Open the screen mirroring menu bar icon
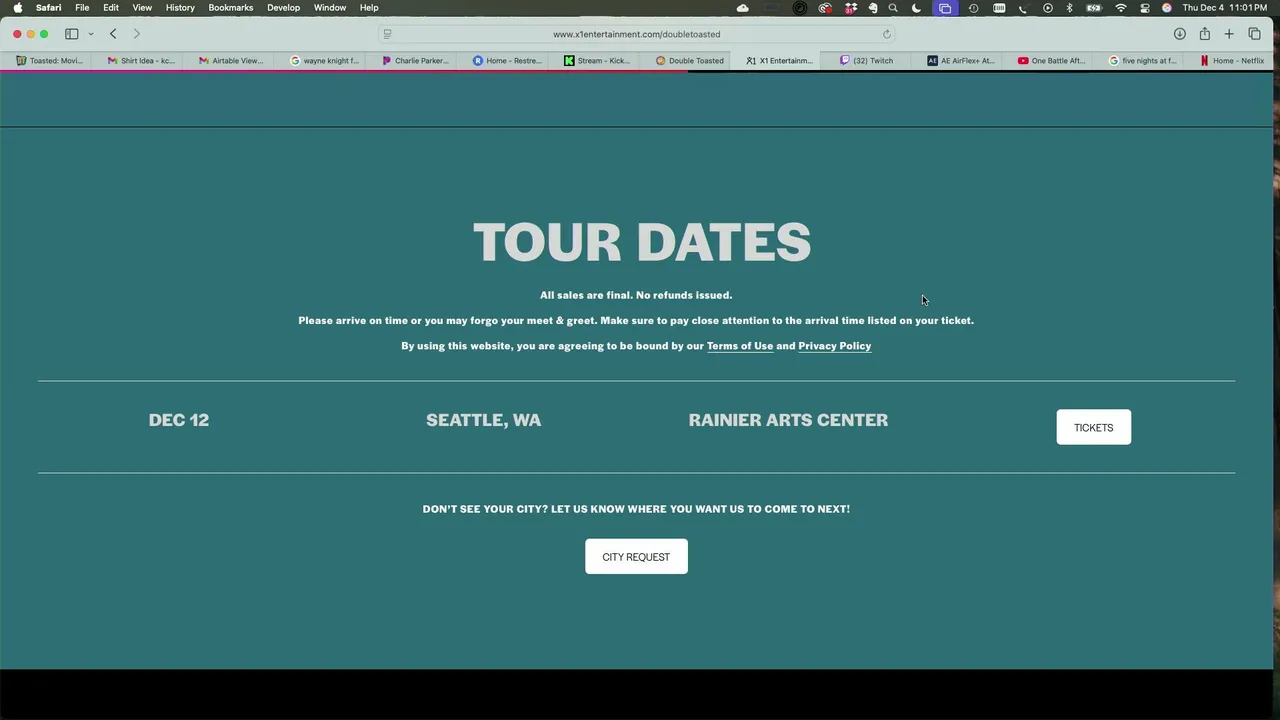The width and height of the screenshot is (1280, 720). [945, 8]
